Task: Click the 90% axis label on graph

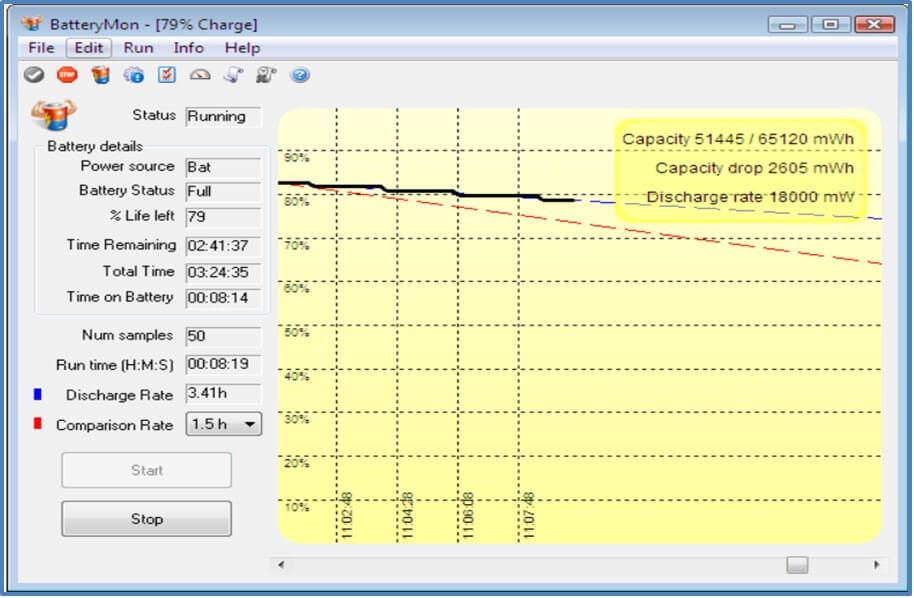Action: coord(297,158)
